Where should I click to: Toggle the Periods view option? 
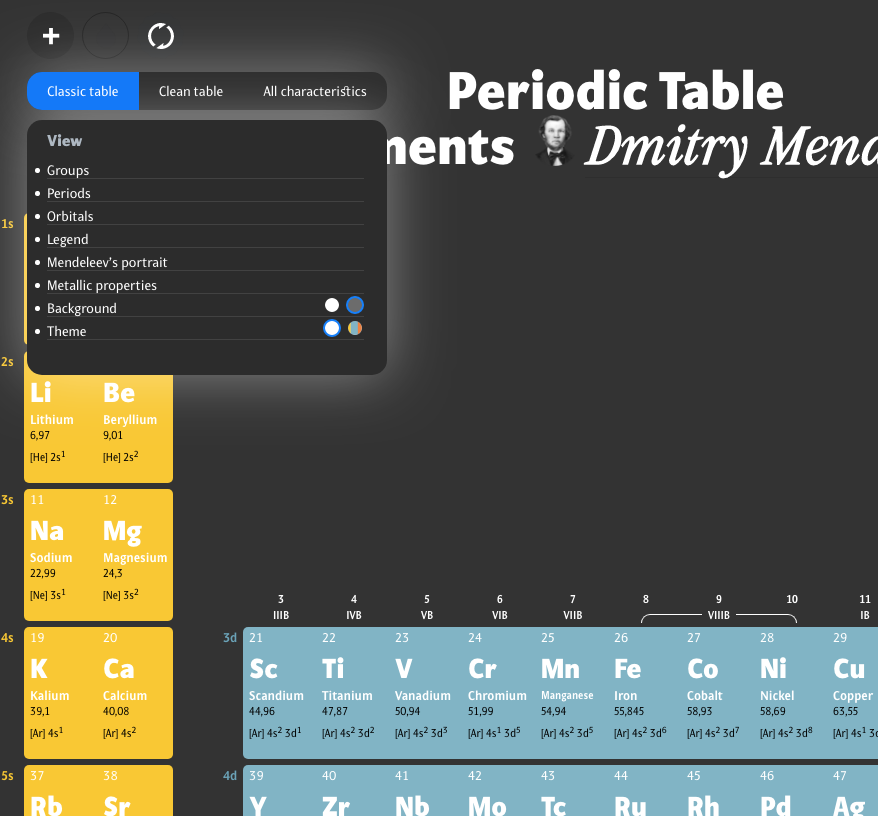click(x=69, y=193)
